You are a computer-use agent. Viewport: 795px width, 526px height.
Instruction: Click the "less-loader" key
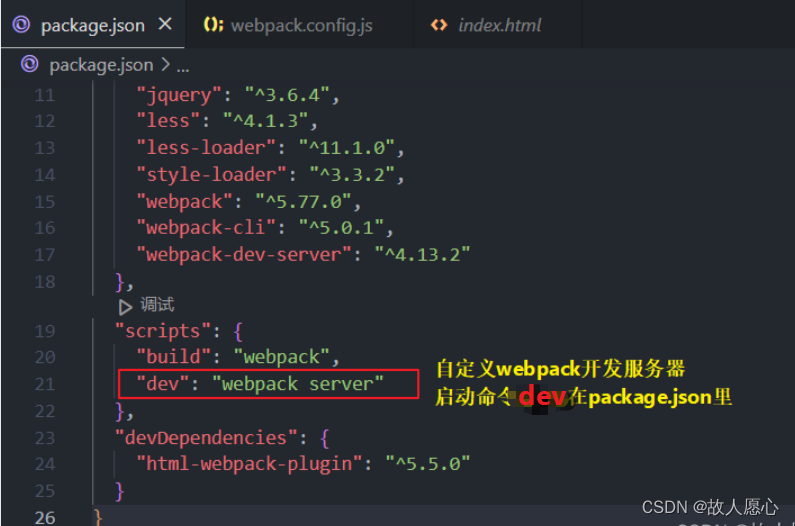pyautogui.click(x=206, y=148)
